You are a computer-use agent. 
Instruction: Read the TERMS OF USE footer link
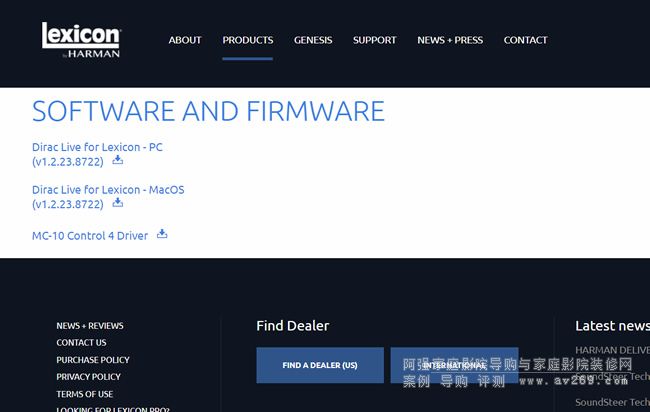coord(84,394)
